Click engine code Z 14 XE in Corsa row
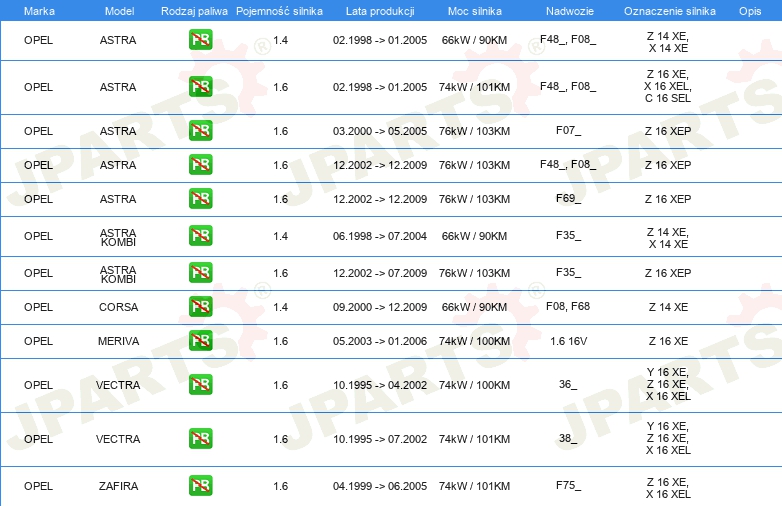 click(x=668, y=307)
